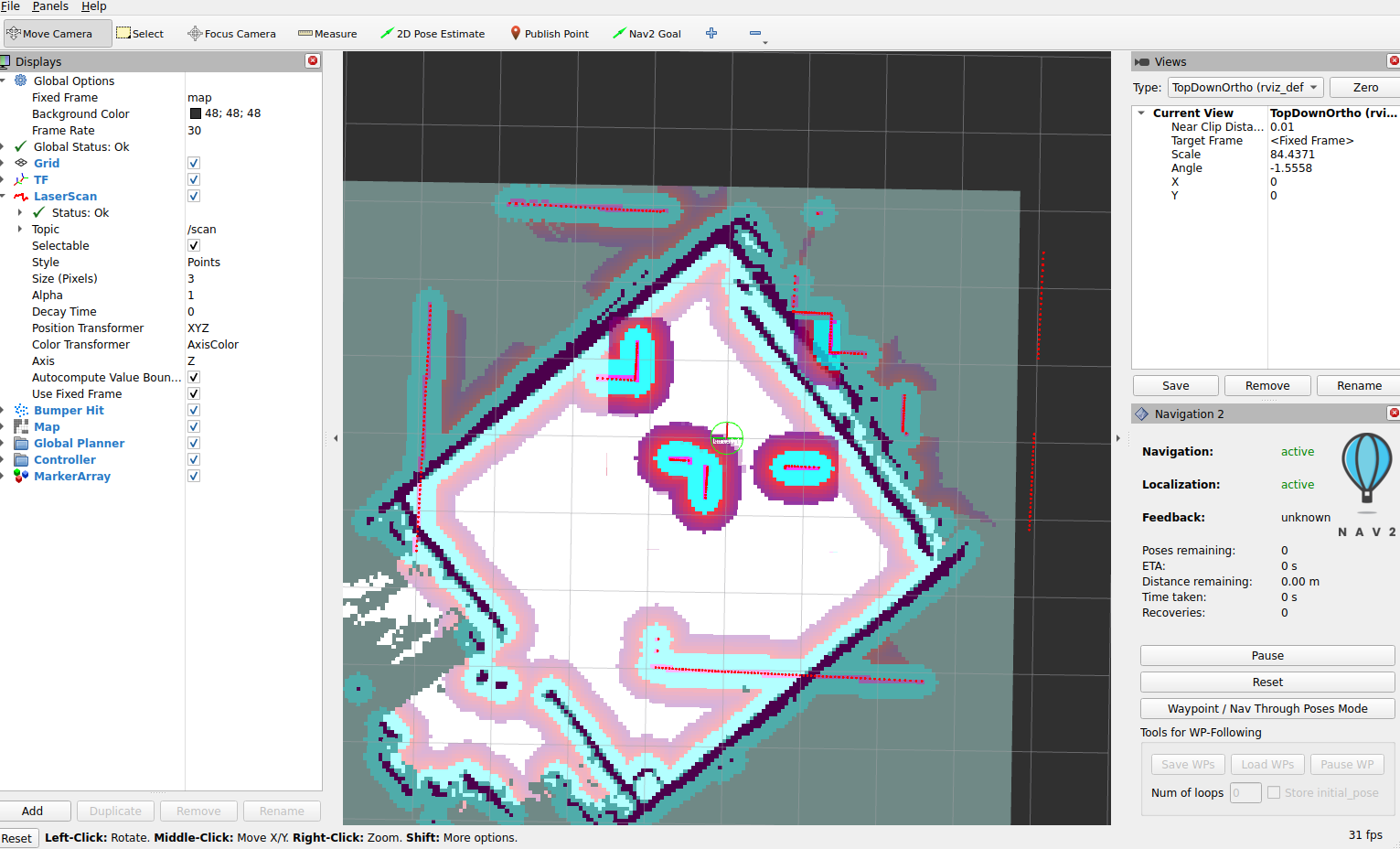Click the Global Planner folder icon

click(21, 443)
